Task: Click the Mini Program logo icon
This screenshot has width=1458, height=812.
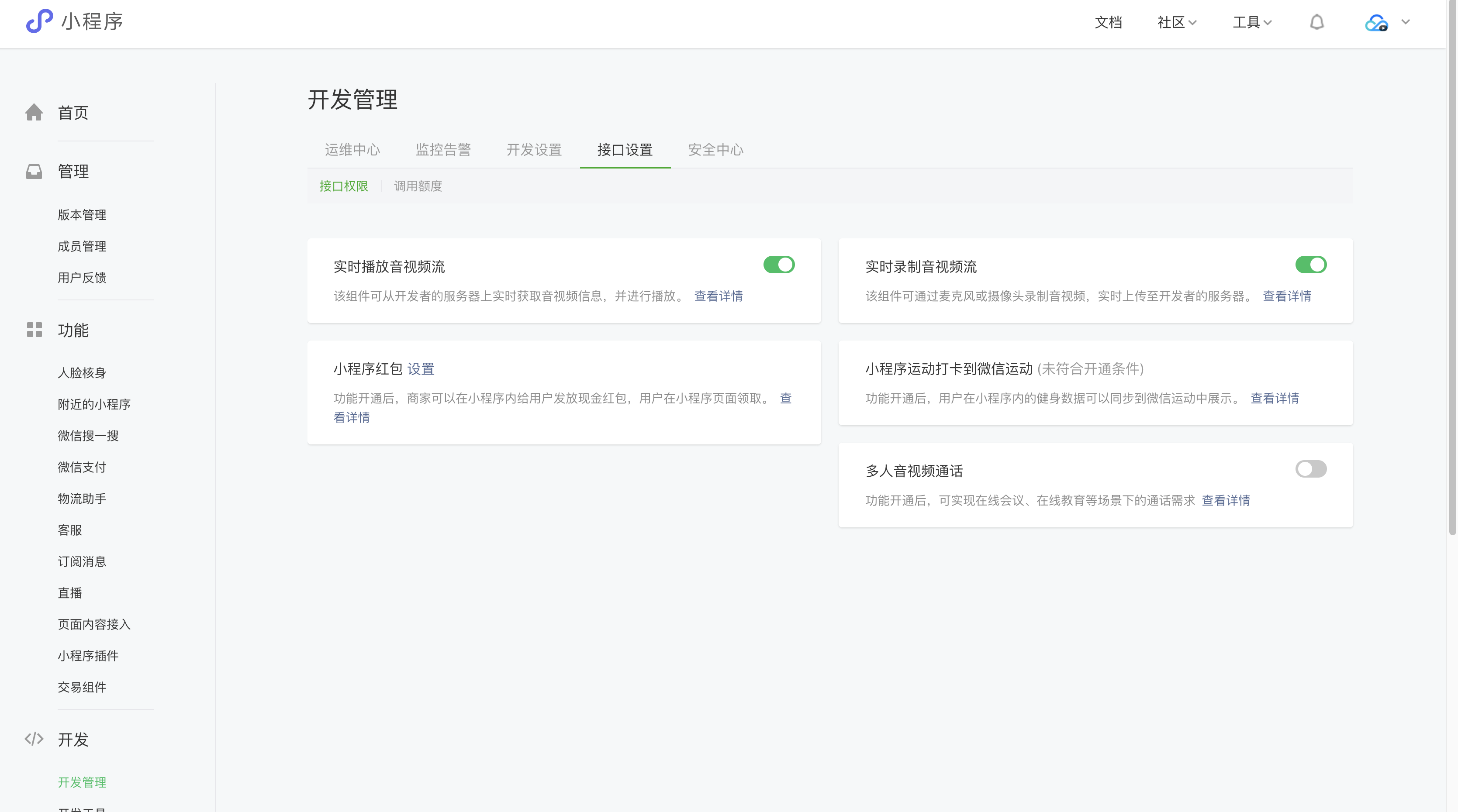Action: [x=39, y=21]
